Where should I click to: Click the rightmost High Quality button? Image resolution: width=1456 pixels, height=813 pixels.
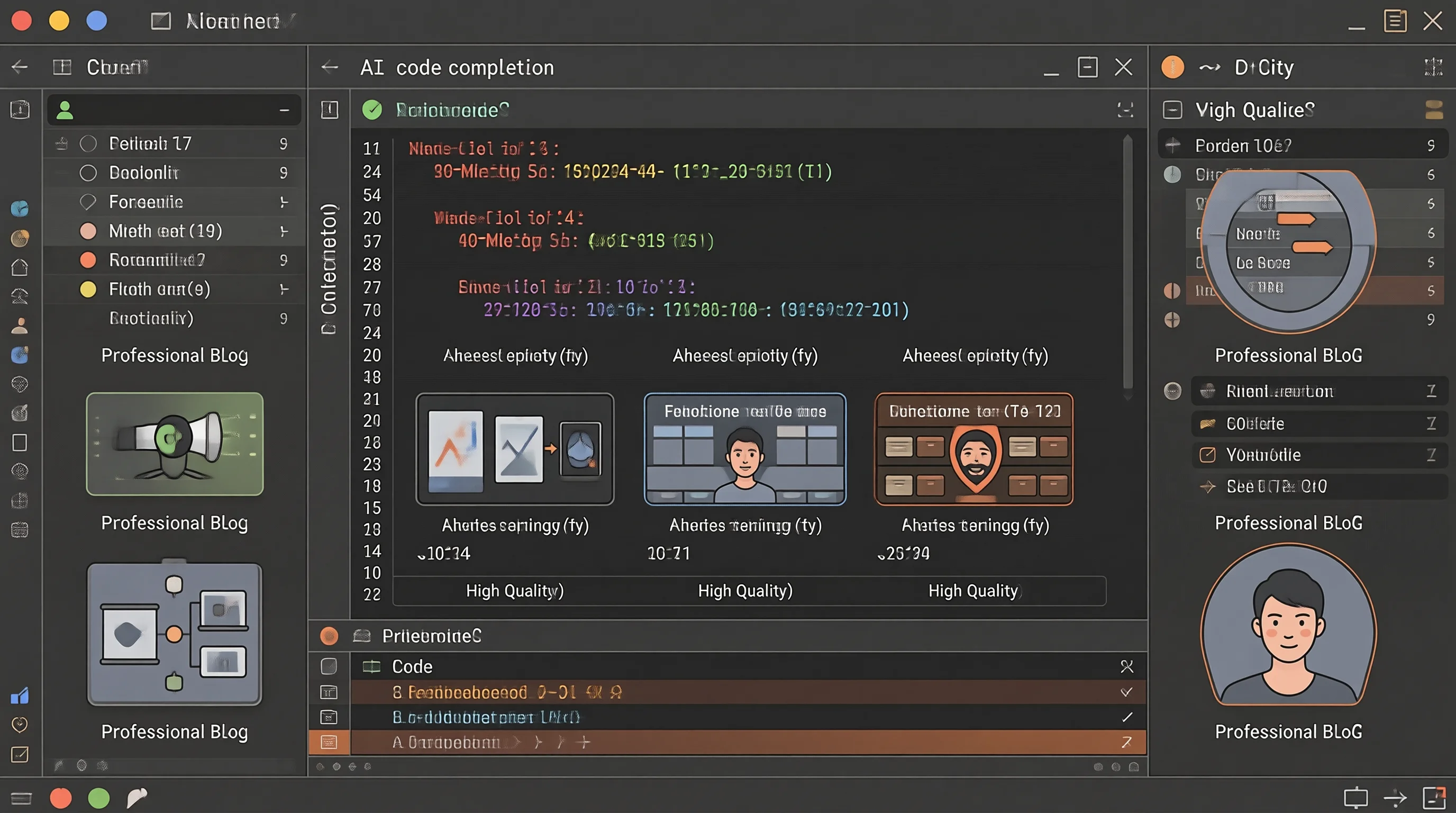point(973,591)
